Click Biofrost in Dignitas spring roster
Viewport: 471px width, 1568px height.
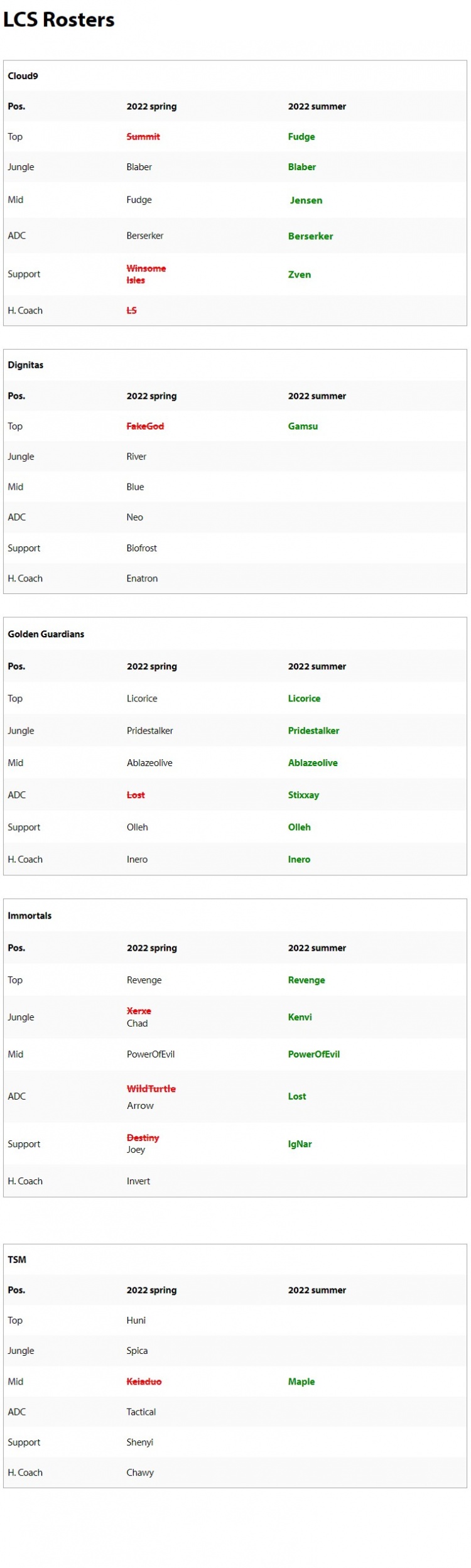[141, 548]
